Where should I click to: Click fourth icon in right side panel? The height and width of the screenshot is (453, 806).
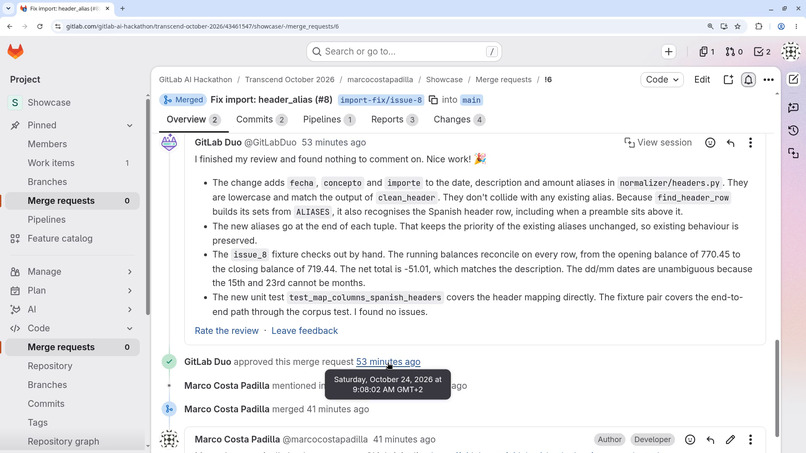tap(793, 153)
